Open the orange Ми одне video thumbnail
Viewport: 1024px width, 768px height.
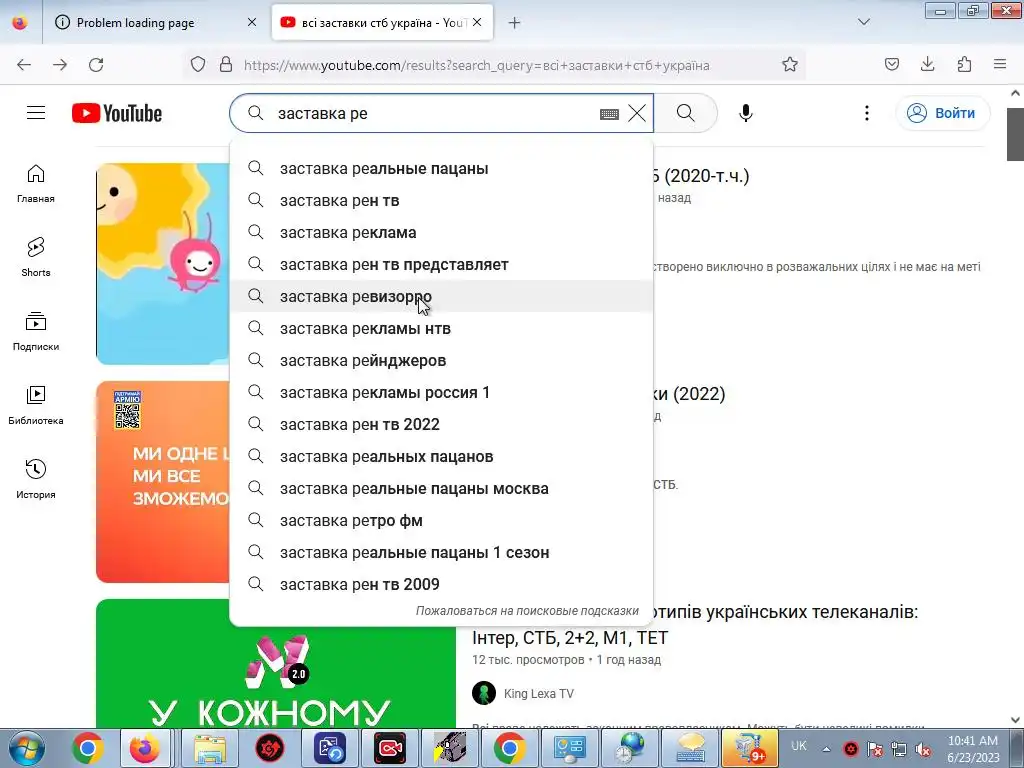tap(163, 482)
